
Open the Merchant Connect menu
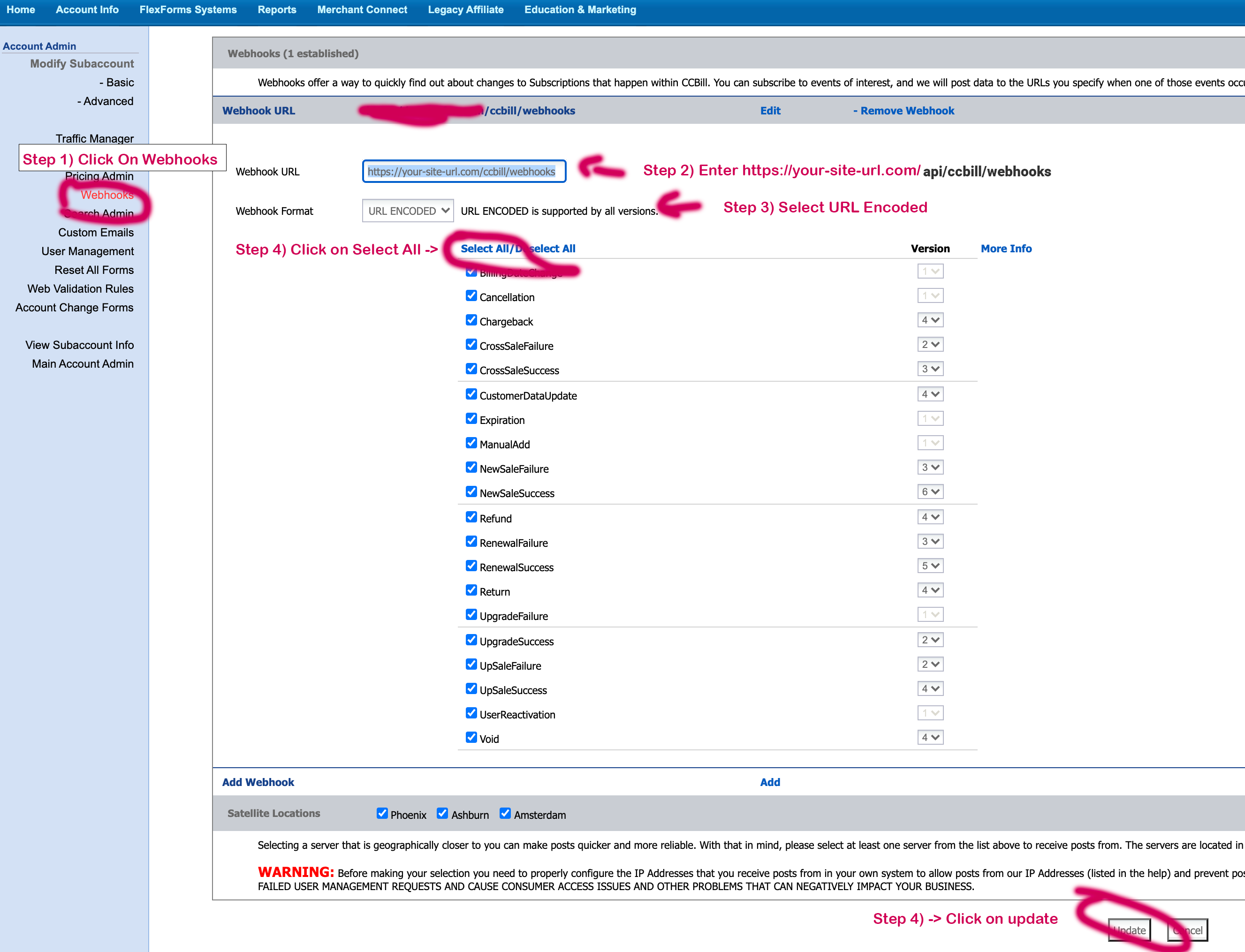[x=362, y=10]
